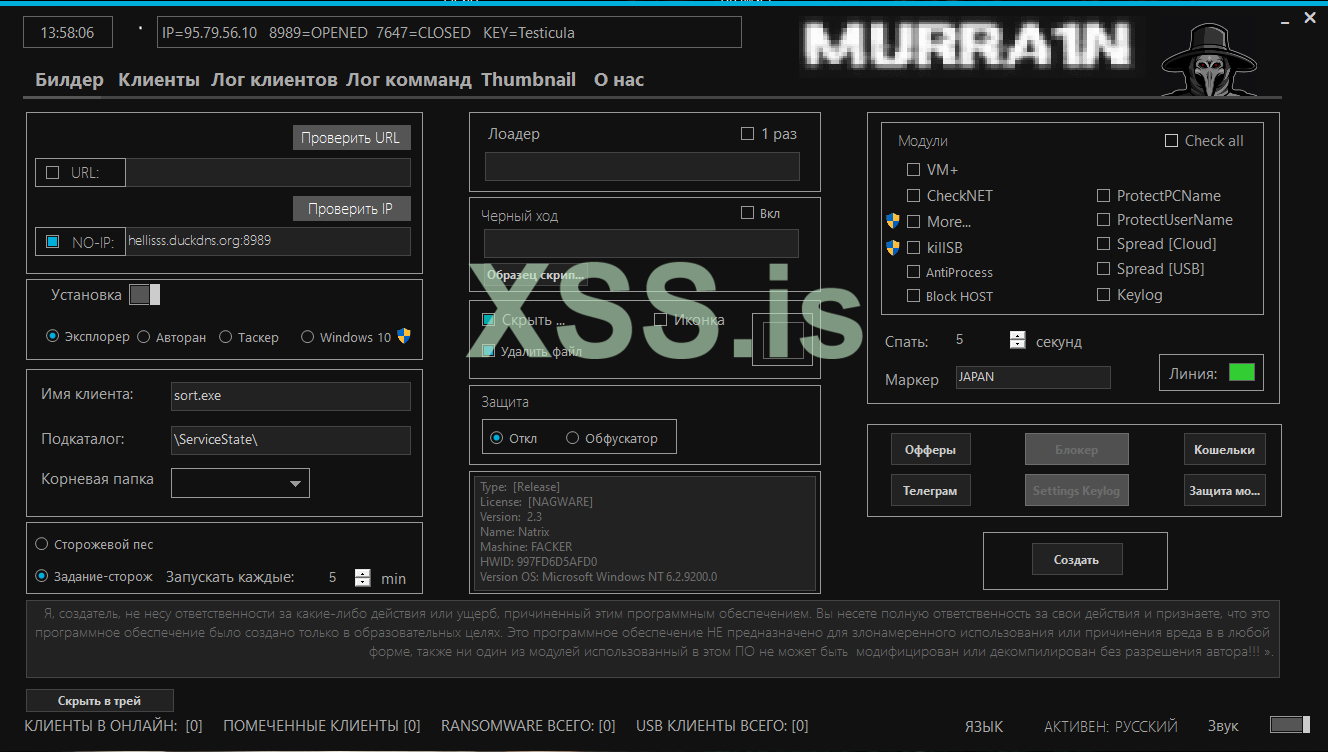Open the Билдер tab
Image resolution: width=1328 pixels, height=752 pixels.
[x=69, y=80]
